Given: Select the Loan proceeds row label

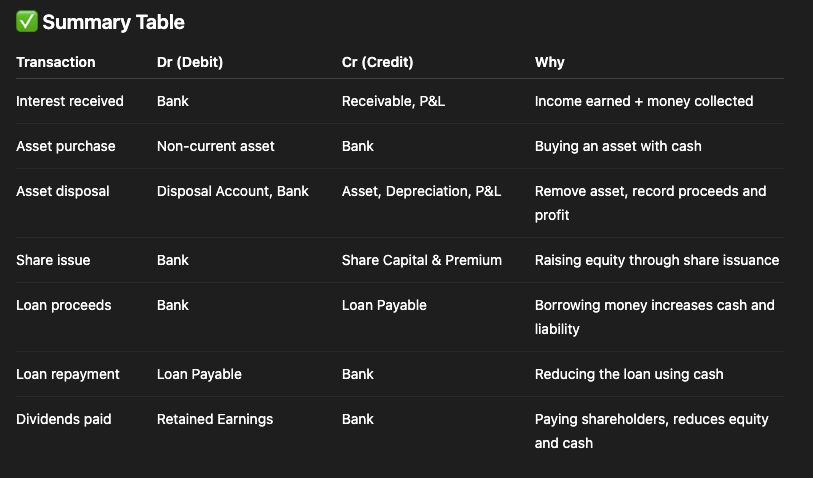Looking at the screenshot, I should 63,305.
